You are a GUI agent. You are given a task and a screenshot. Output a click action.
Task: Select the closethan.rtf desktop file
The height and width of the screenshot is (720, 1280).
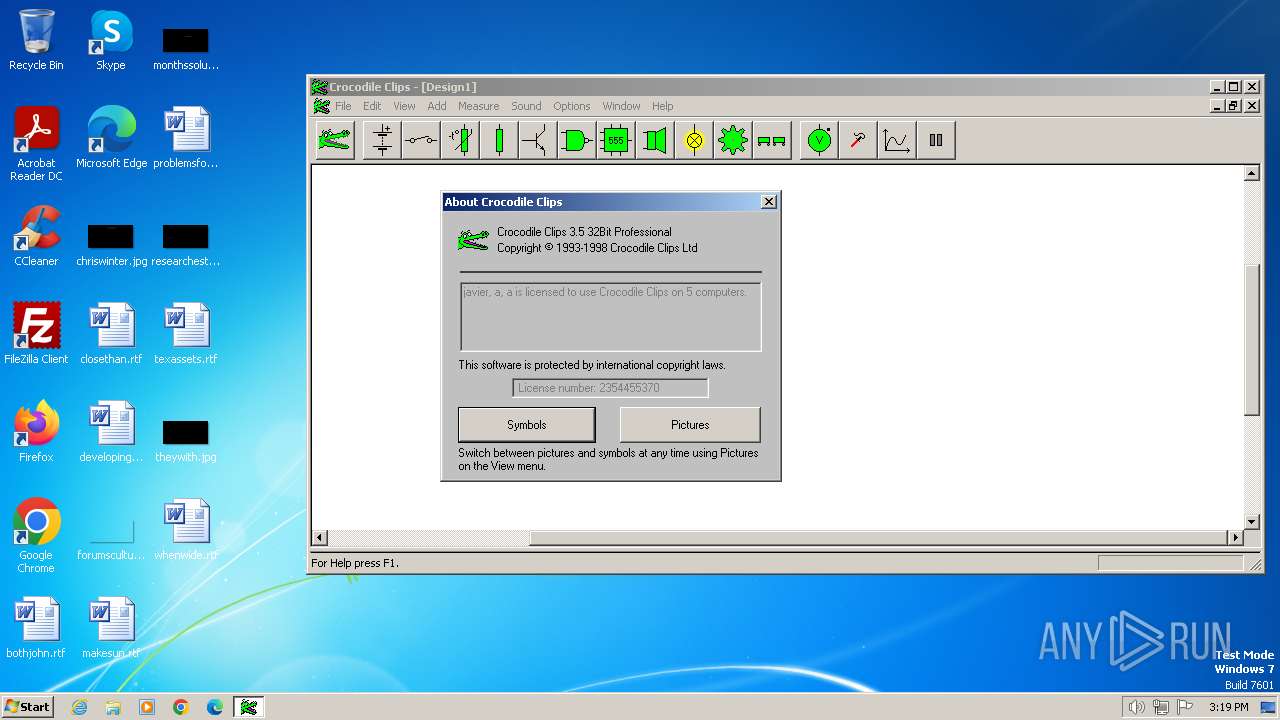tap(111, 334)
